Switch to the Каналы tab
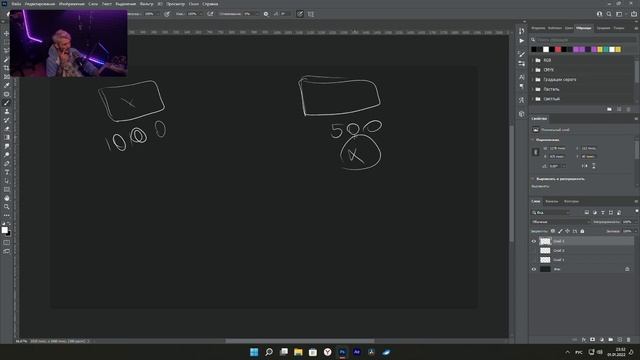 pyautogui.click(x=551, y=201)
